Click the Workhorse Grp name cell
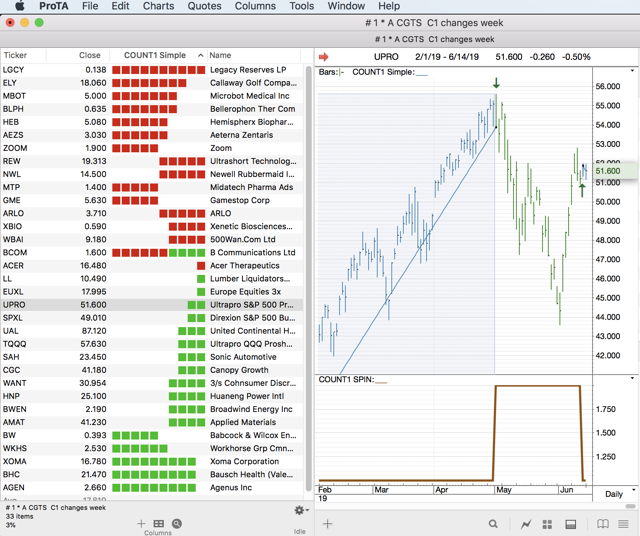Image resolution: width=640 pixels, height=536 pixels. coord(251,449)
